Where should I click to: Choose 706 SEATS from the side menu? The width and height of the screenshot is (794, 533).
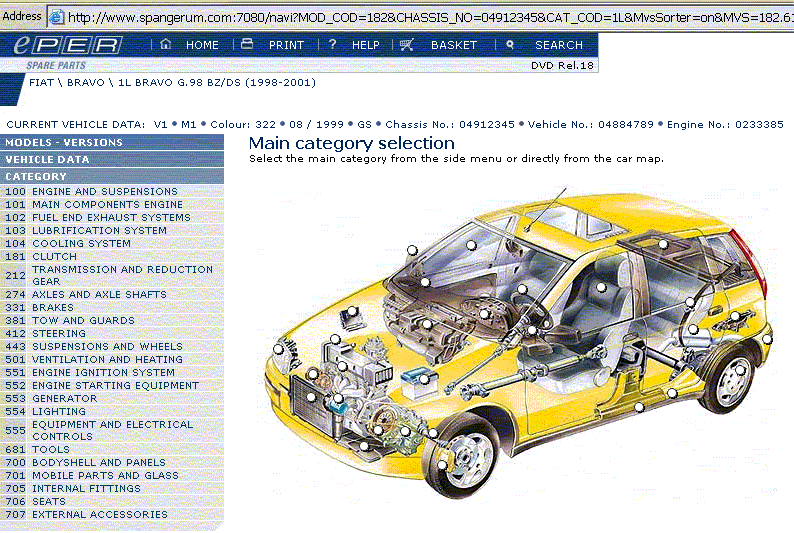click(x=48, y=501)
